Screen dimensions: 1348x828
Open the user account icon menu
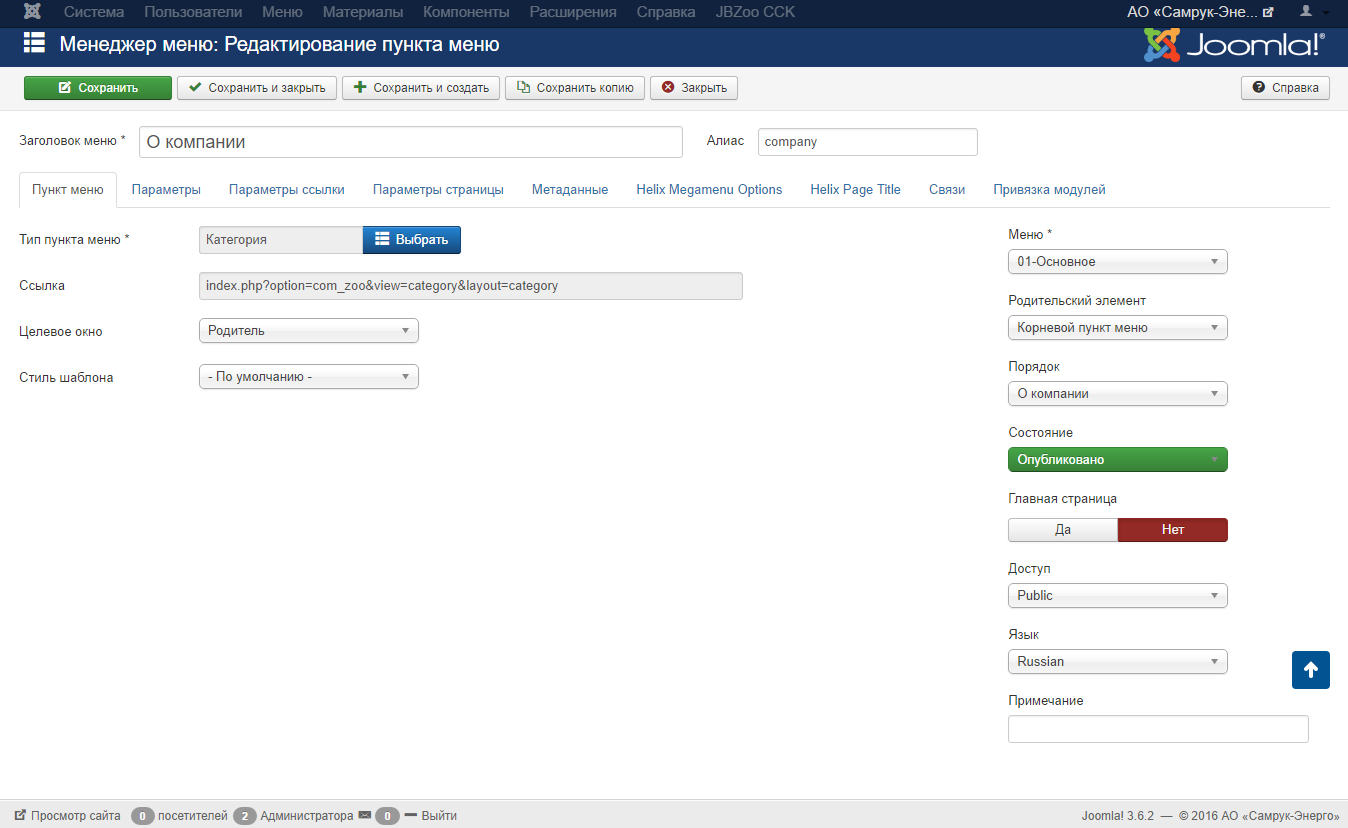coord(1311,12)
